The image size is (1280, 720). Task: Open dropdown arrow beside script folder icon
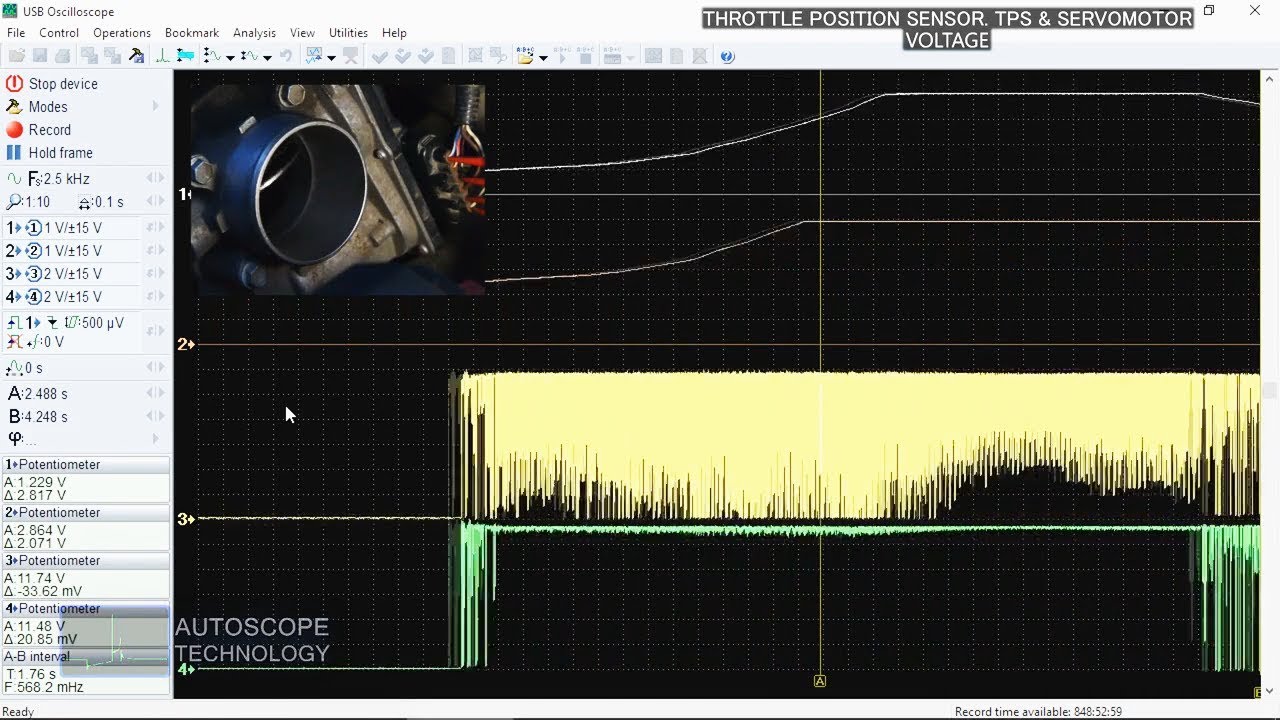click(543, 58)
